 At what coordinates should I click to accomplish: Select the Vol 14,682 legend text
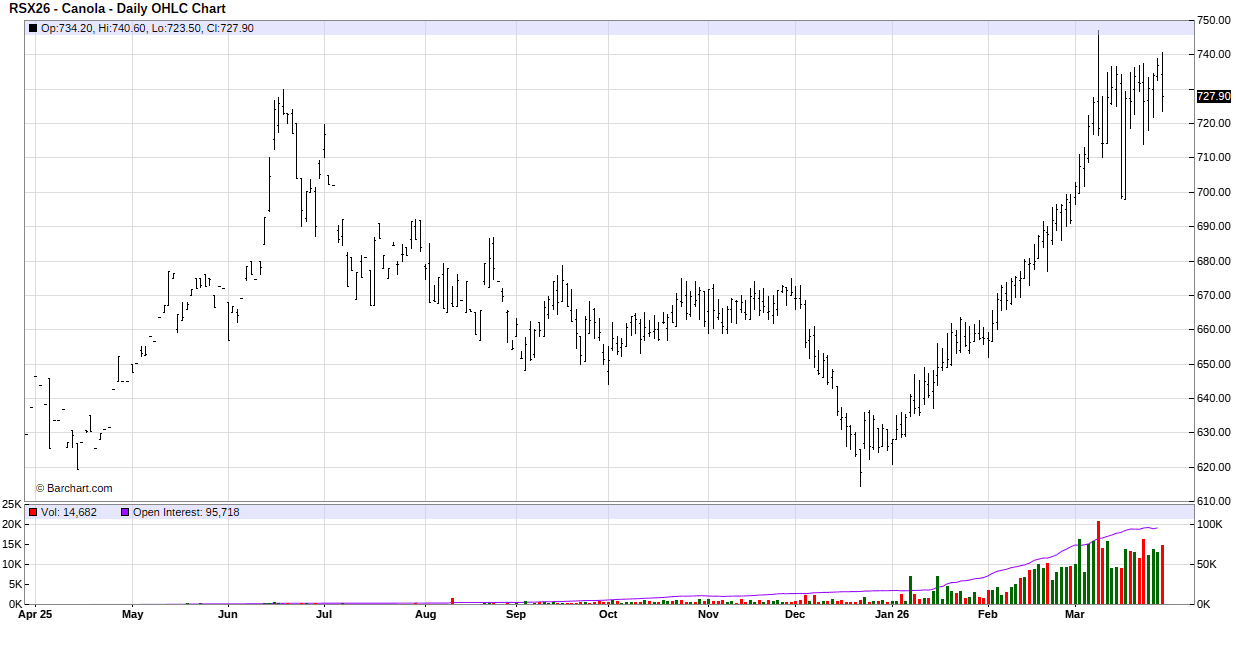[x=69, y=512]
